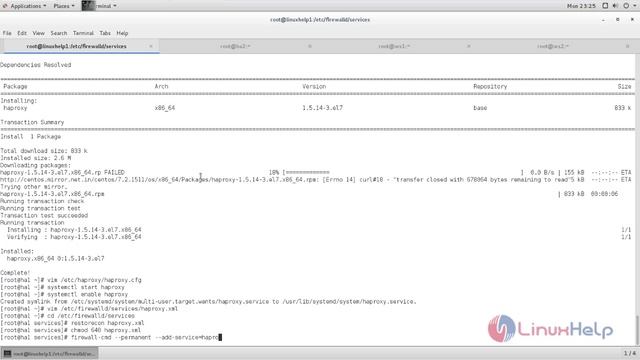Click the 'Dependencies Resolved' line
The image size is (640, 360).
pyautogui.click(x=36, y=65)
